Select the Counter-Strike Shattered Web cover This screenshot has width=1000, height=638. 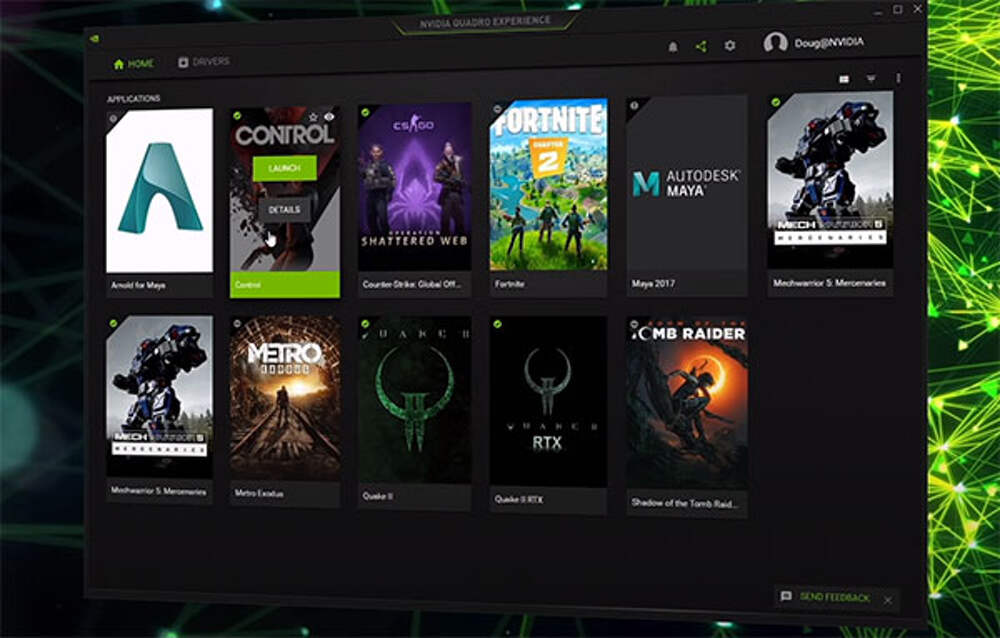[415, 186]
